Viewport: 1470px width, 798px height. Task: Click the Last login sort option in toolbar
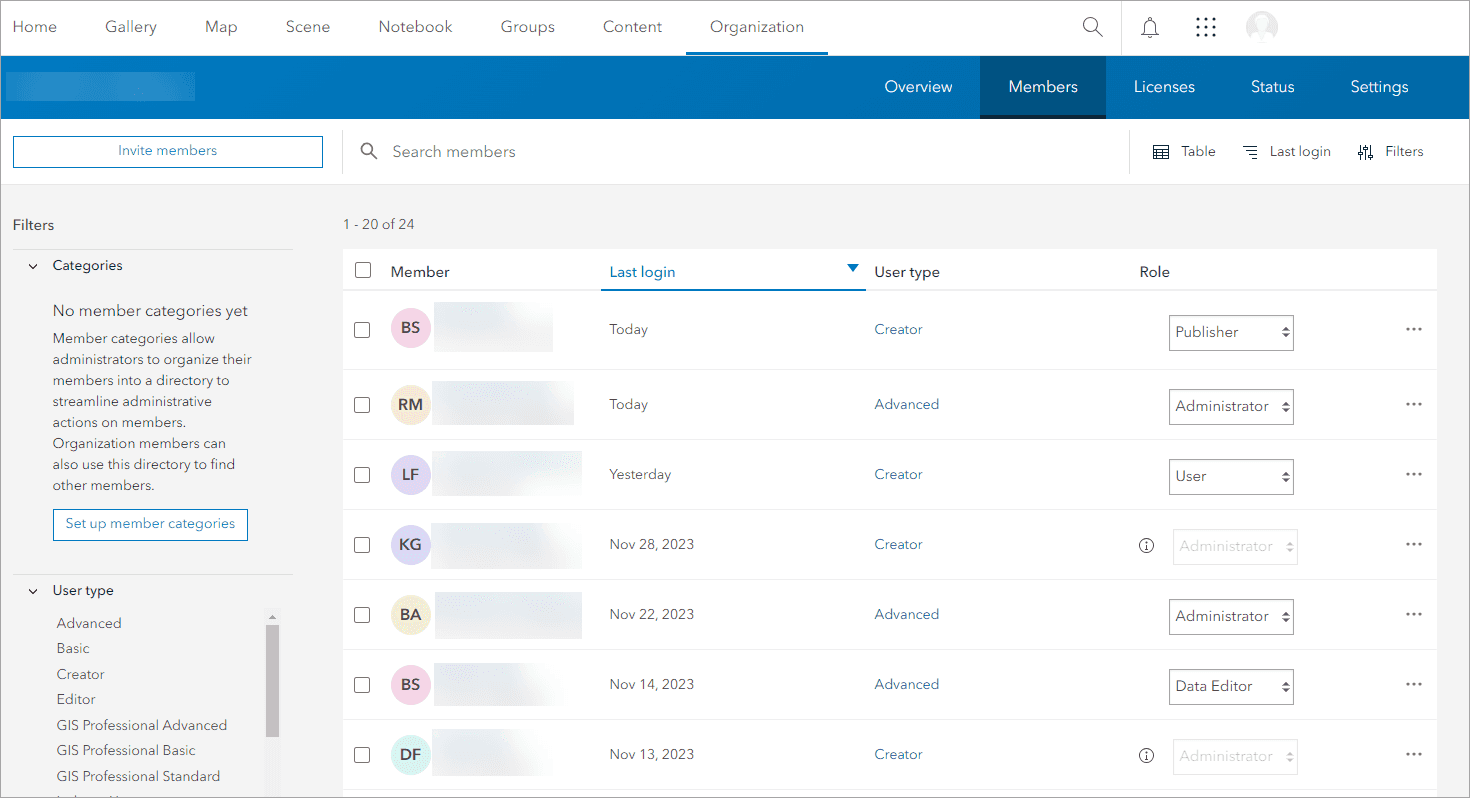(x=1286, y=151)
